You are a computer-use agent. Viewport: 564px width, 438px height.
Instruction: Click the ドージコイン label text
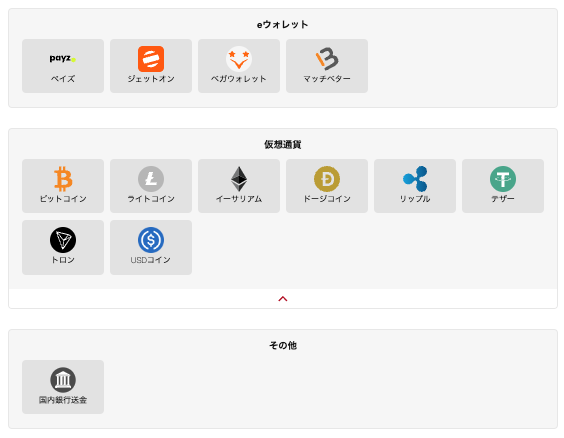pos(327,199)
